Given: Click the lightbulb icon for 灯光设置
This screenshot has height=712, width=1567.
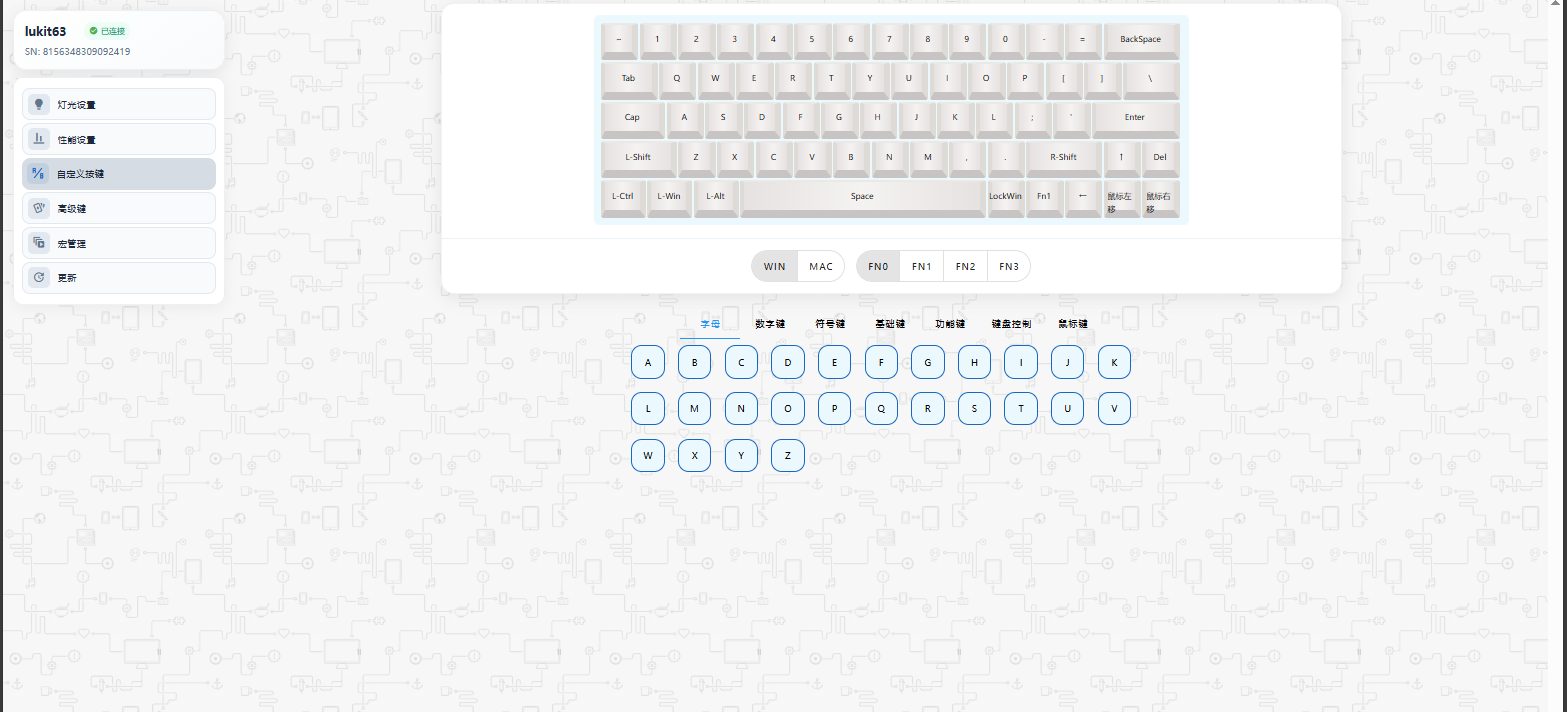Looking at the screenshot, I should click(x=39, y=104).
